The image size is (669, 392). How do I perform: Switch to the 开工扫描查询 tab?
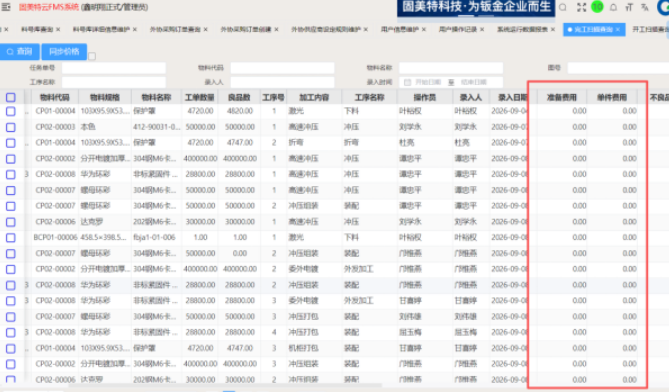(650, 29)
